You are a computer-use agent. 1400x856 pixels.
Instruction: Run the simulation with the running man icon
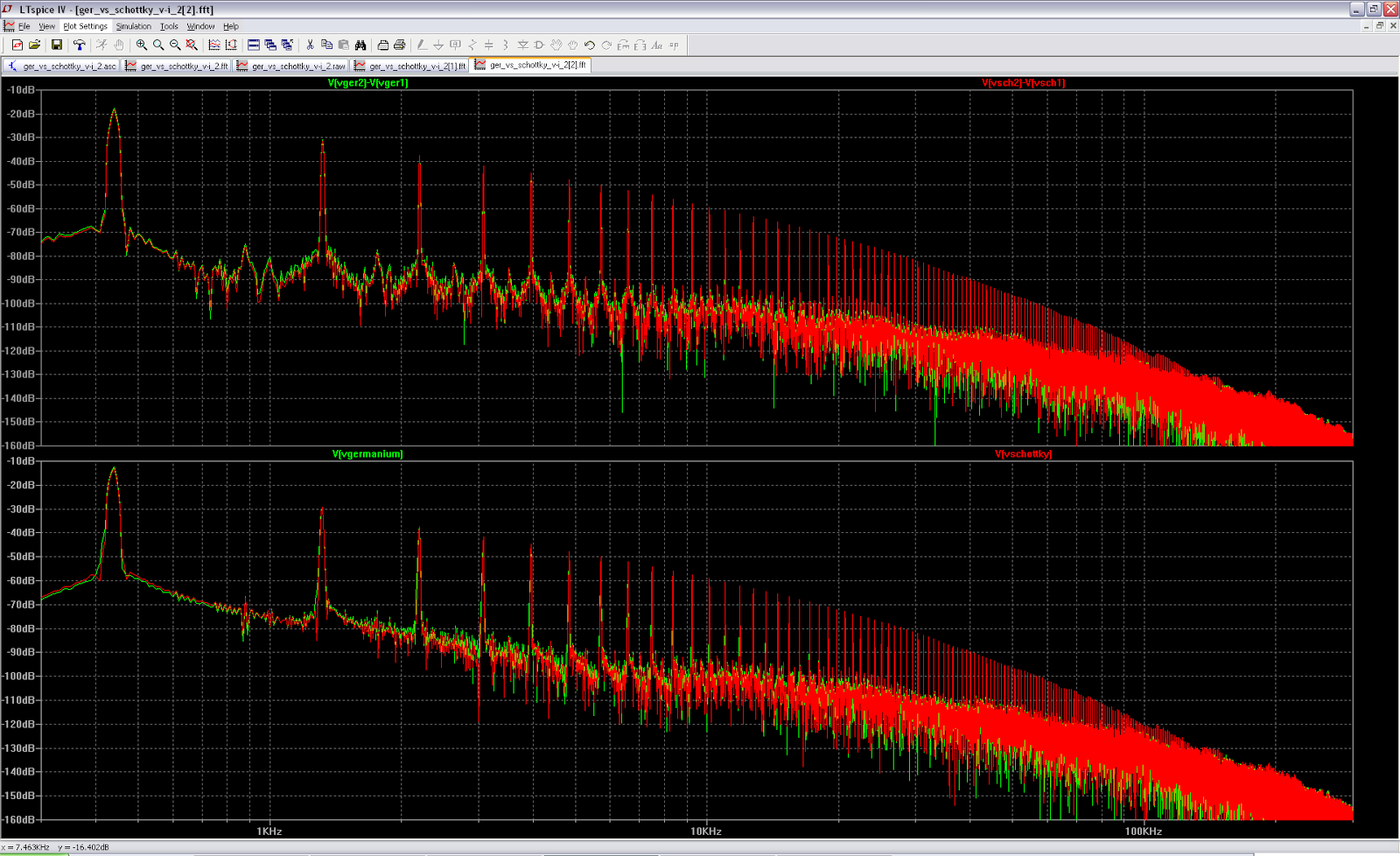(102, 45)
